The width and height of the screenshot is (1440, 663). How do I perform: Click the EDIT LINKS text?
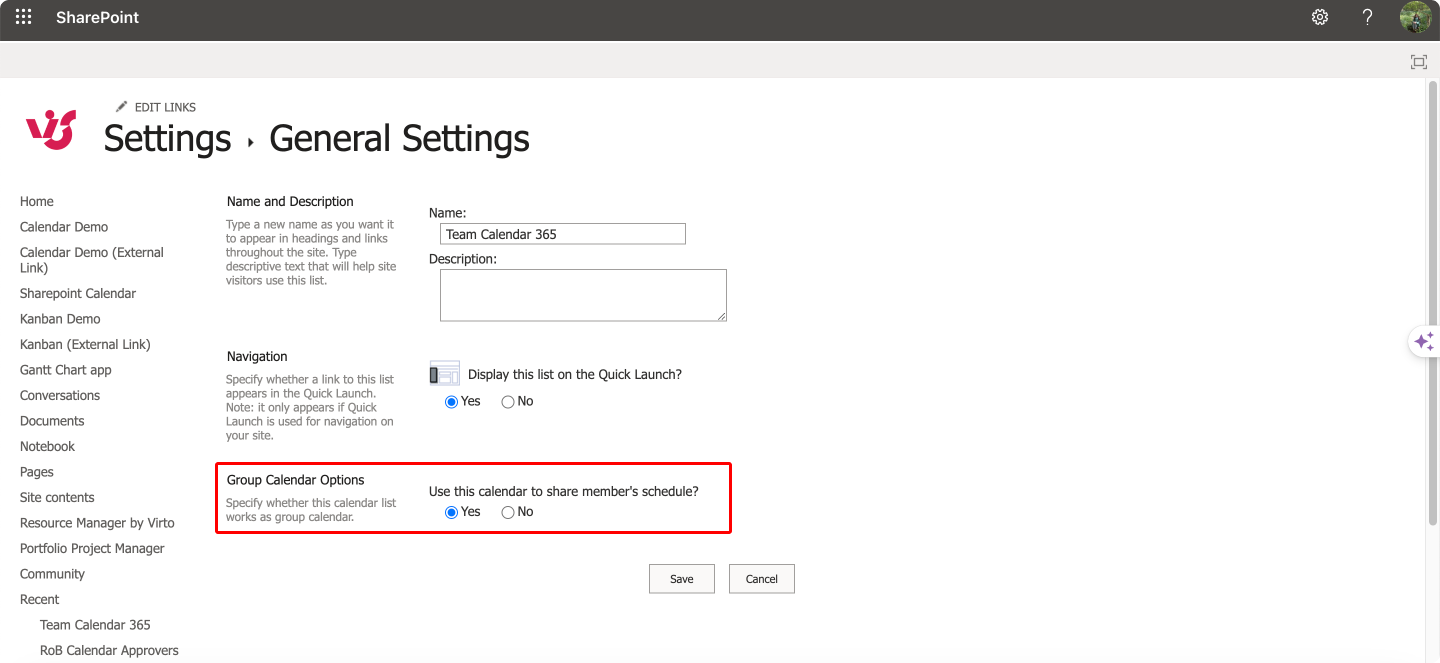(166, 107)
